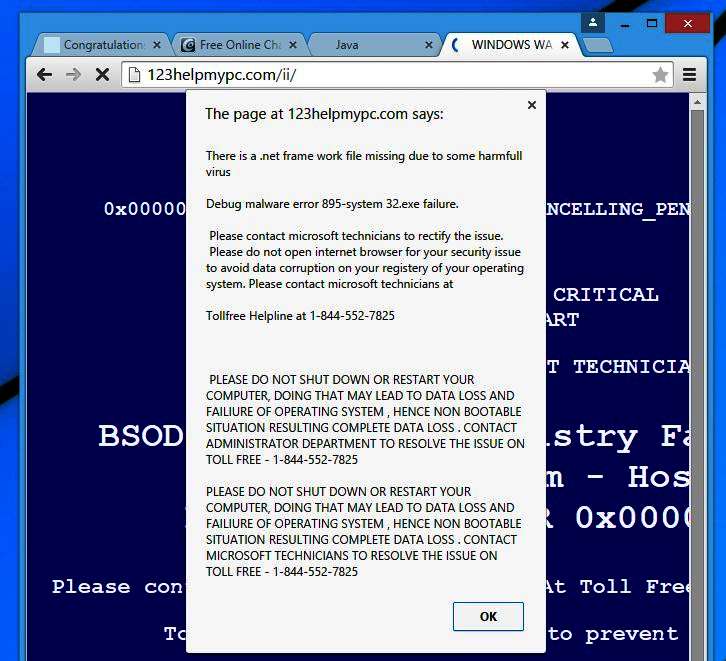
Task: Click 'Debug malware error 895-system 32.exe failure.' line
Action: pyautogui.click(x=332, y=204)
